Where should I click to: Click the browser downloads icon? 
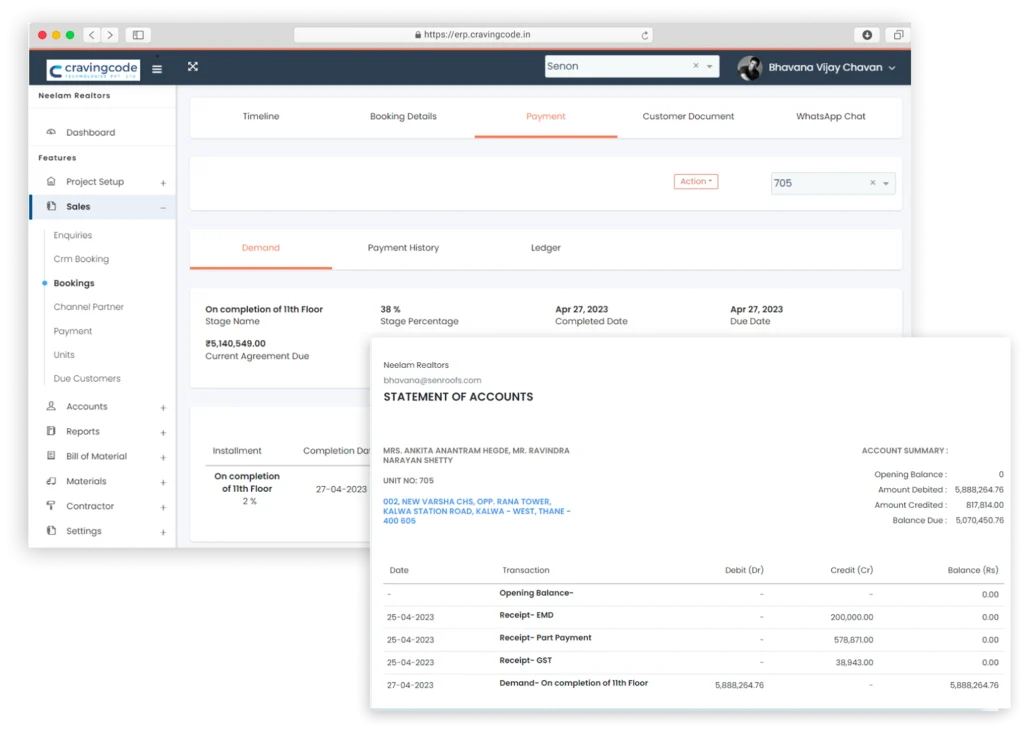click(867, 35)
